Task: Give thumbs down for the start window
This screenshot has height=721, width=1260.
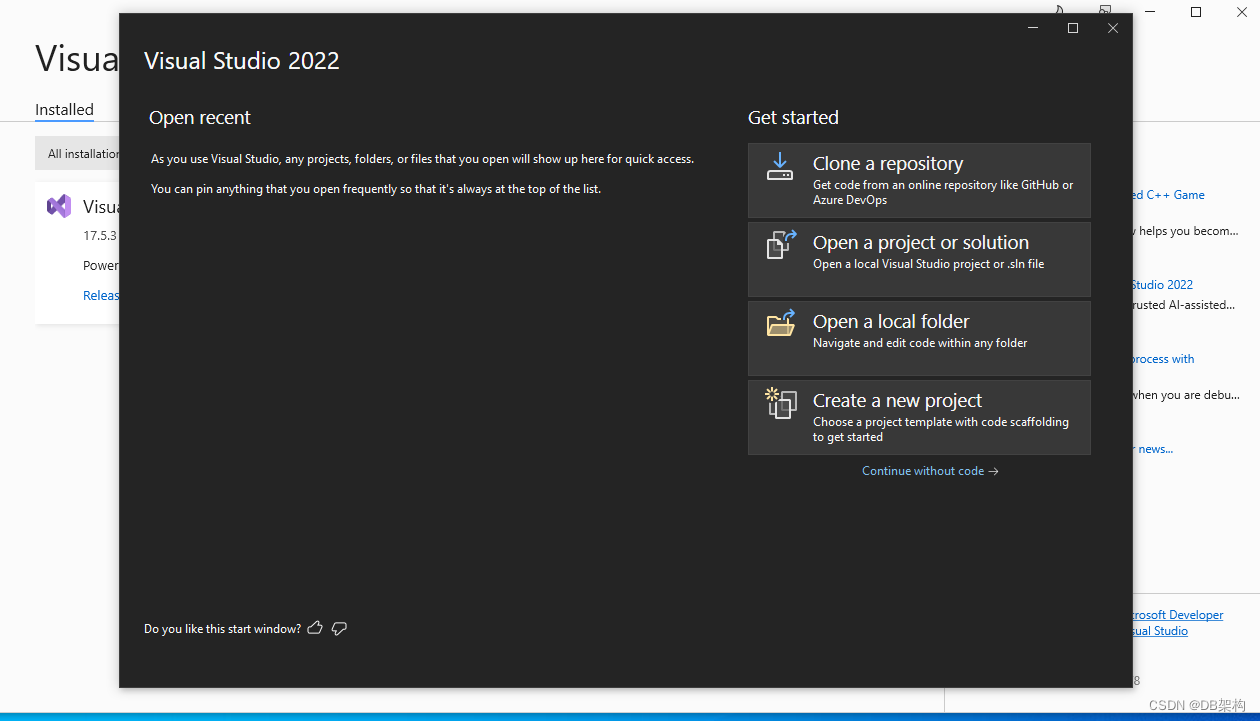Action: tap(339, 628)
